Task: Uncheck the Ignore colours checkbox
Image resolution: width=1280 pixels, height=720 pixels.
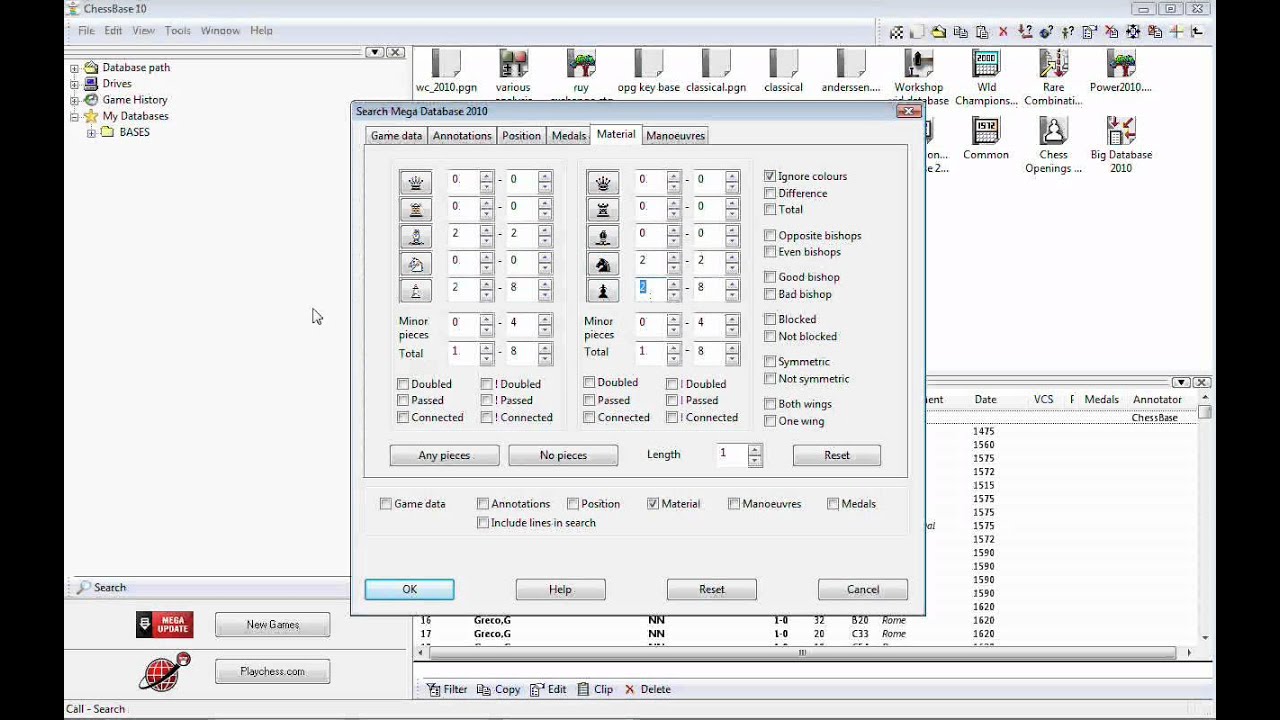Action: coord(770,176)
